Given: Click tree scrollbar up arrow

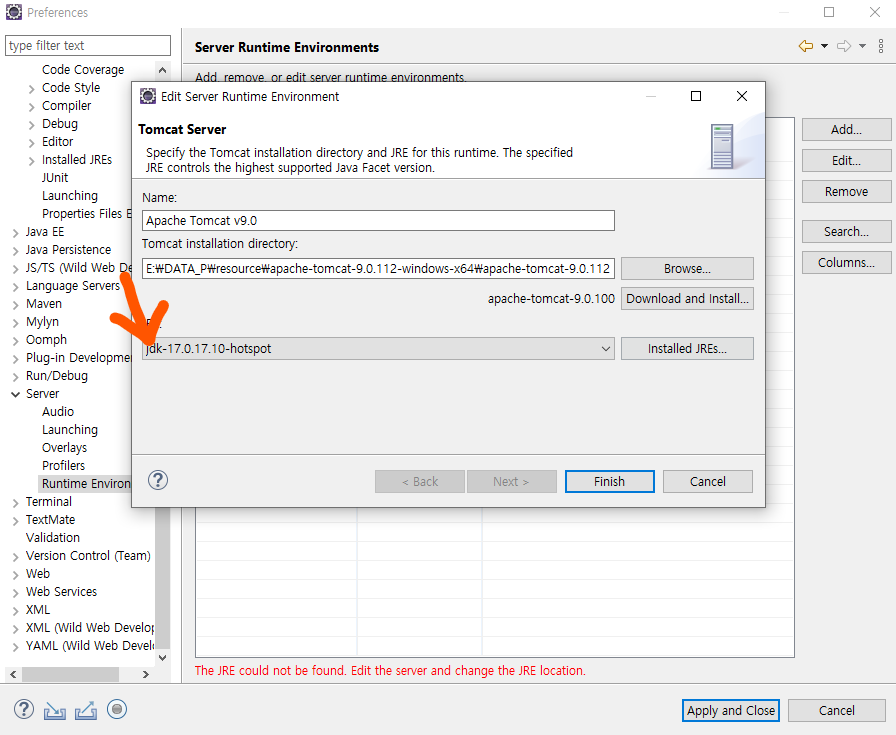Looking at the screenshot, I should pos(162,70).
